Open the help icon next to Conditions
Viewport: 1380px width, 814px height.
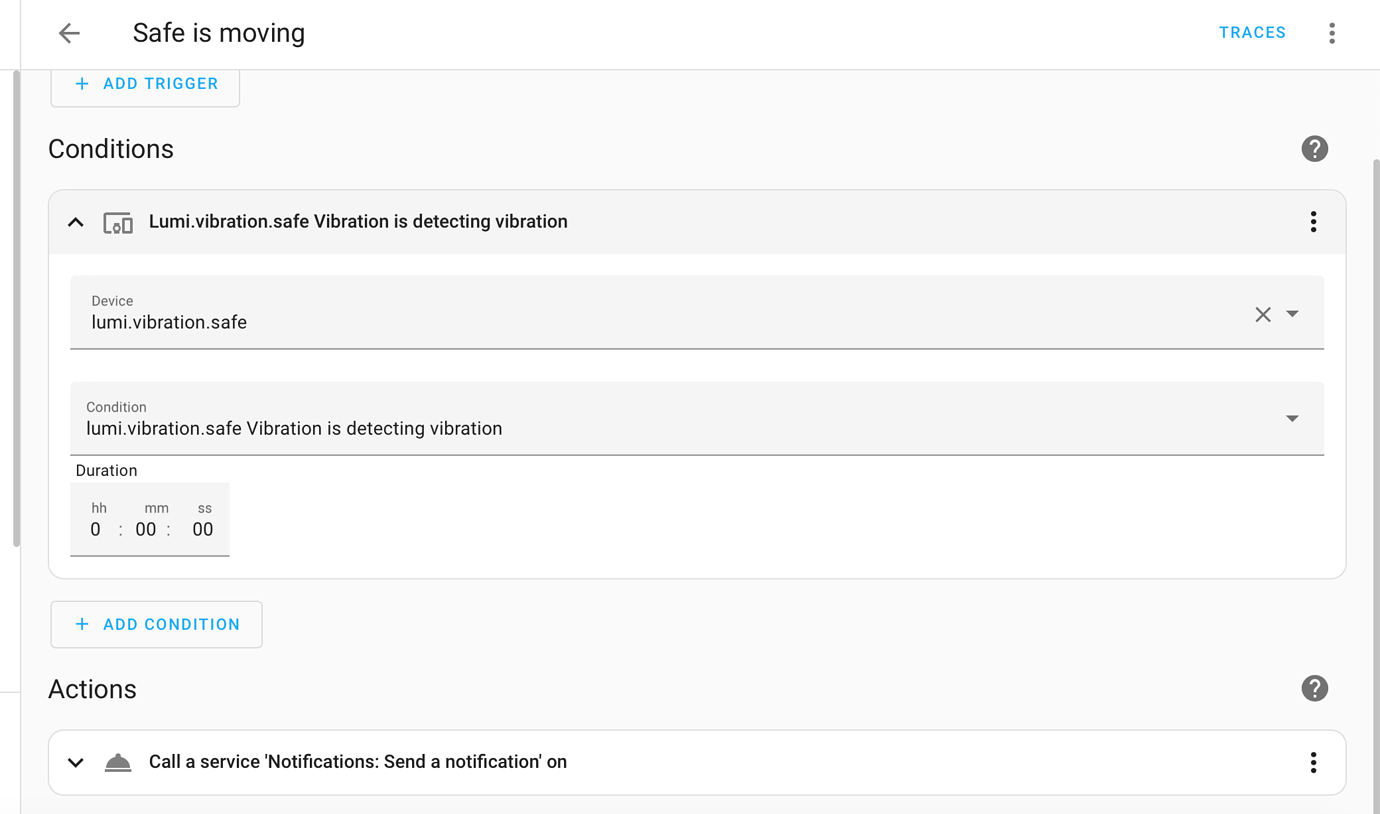[x=1314, y=148]
